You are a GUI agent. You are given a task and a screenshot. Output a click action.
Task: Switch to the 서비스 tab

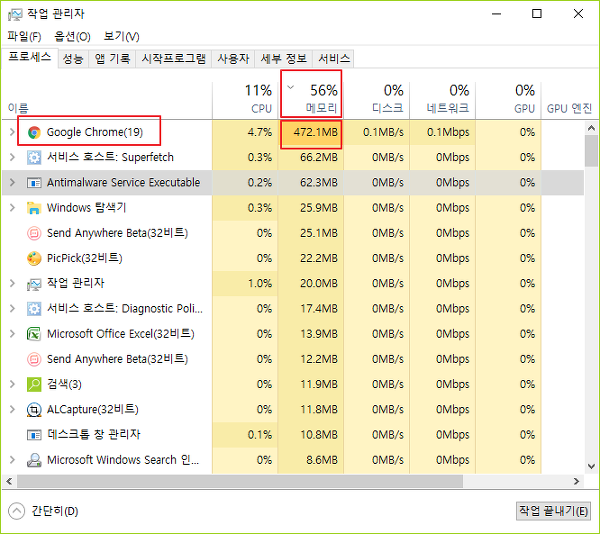pyautogui.click(x=334, y=59)
